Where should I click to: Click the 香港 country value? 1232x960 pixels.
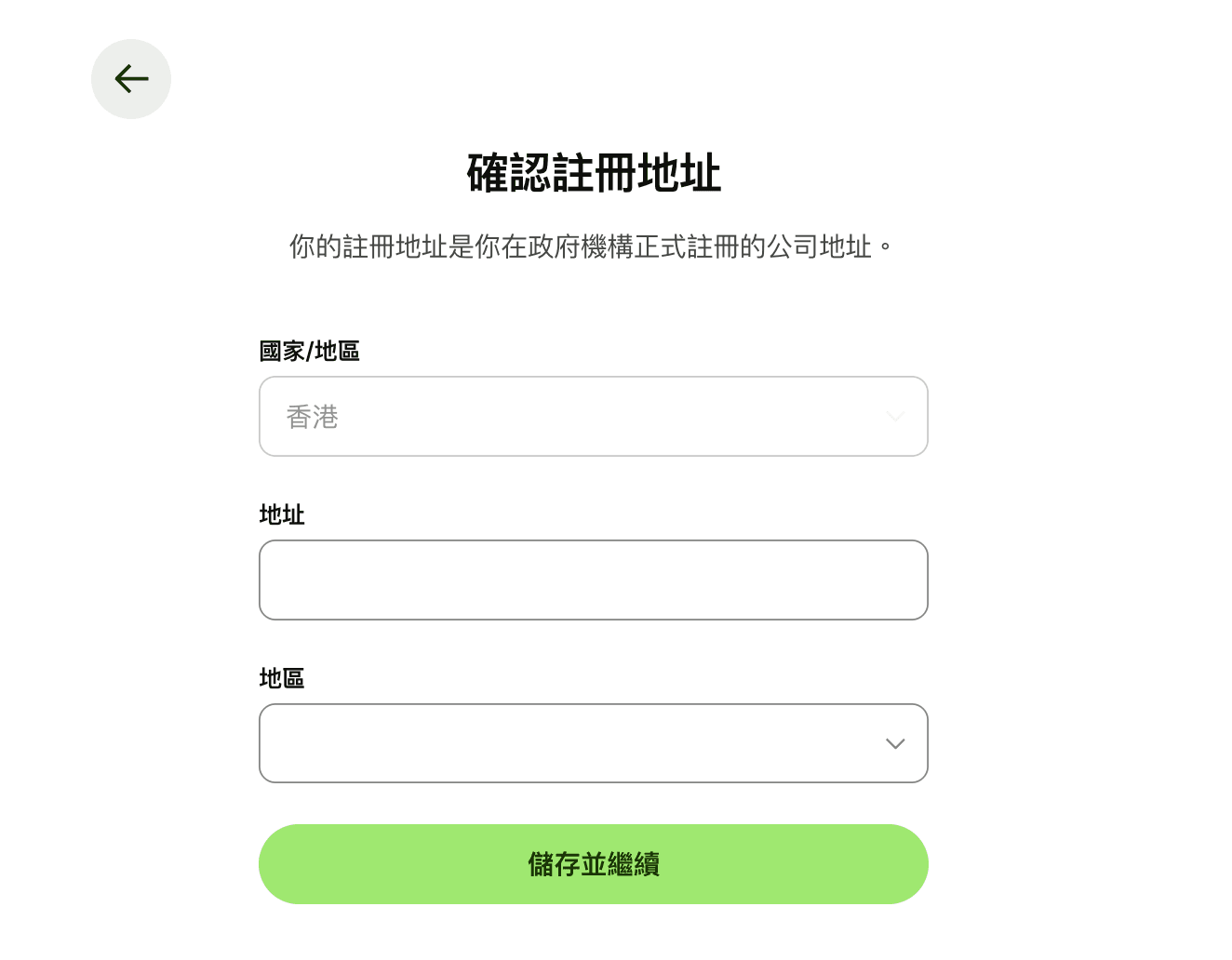[x=313, y=417]
